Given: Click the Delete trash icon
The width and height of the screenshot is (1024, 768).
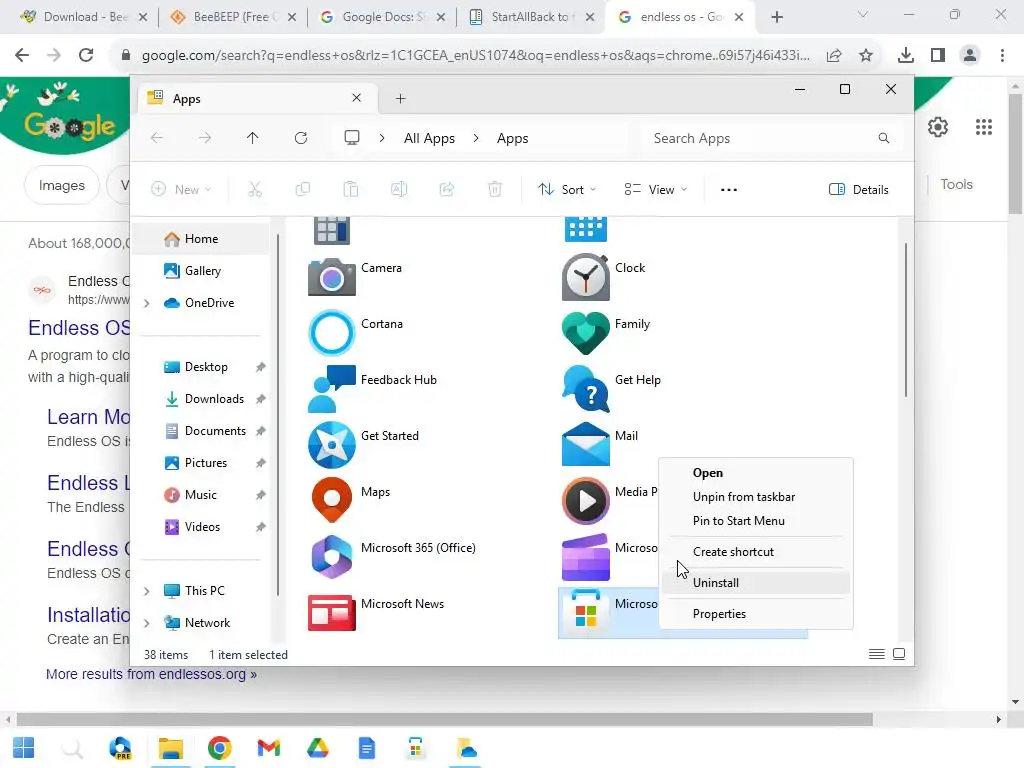Looking at the screenshot, I should click(x=495, y=189).
